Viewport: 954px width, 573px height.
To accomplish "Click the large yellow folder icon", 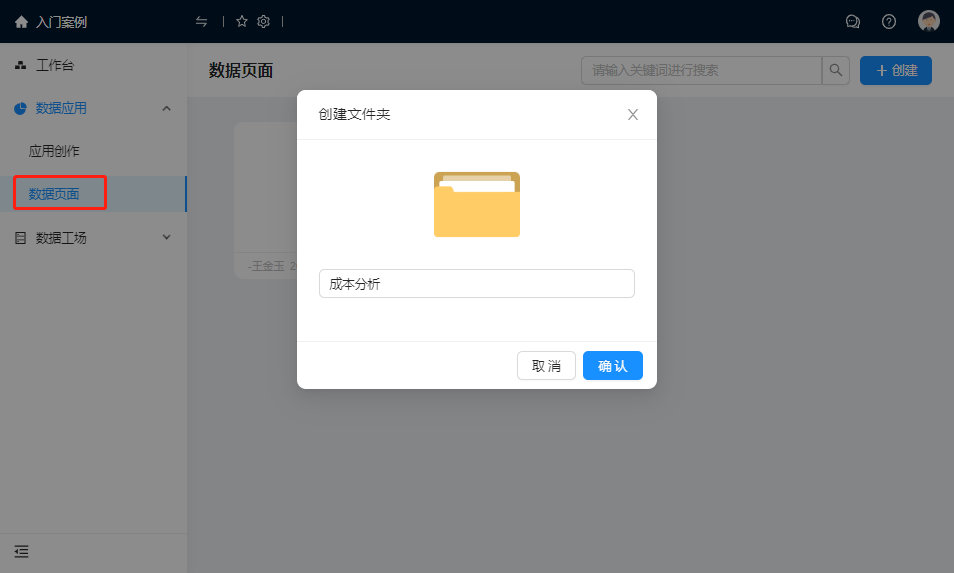I will [x=477, y=205].
